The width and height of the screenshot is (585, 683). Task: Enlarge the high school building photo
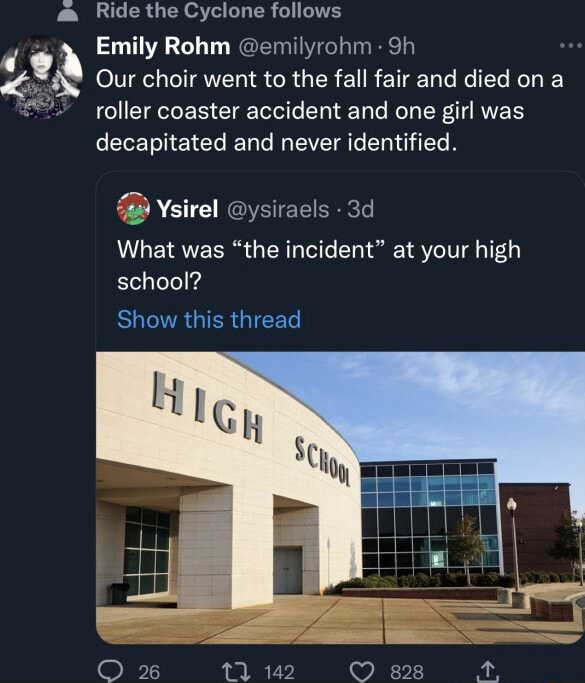coord(340,498)
